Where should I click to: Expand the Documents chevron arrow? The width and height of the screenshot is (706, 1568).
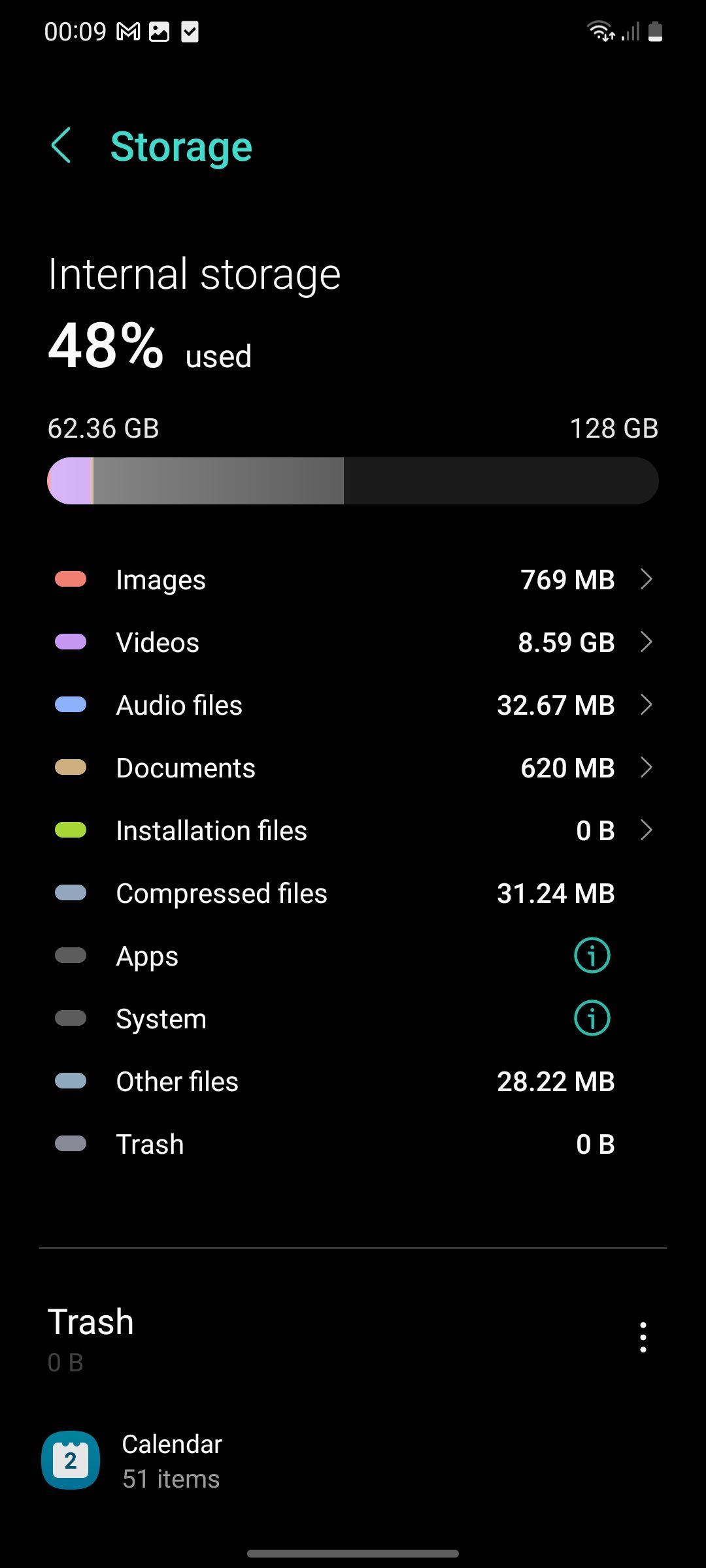click(646, 768)
